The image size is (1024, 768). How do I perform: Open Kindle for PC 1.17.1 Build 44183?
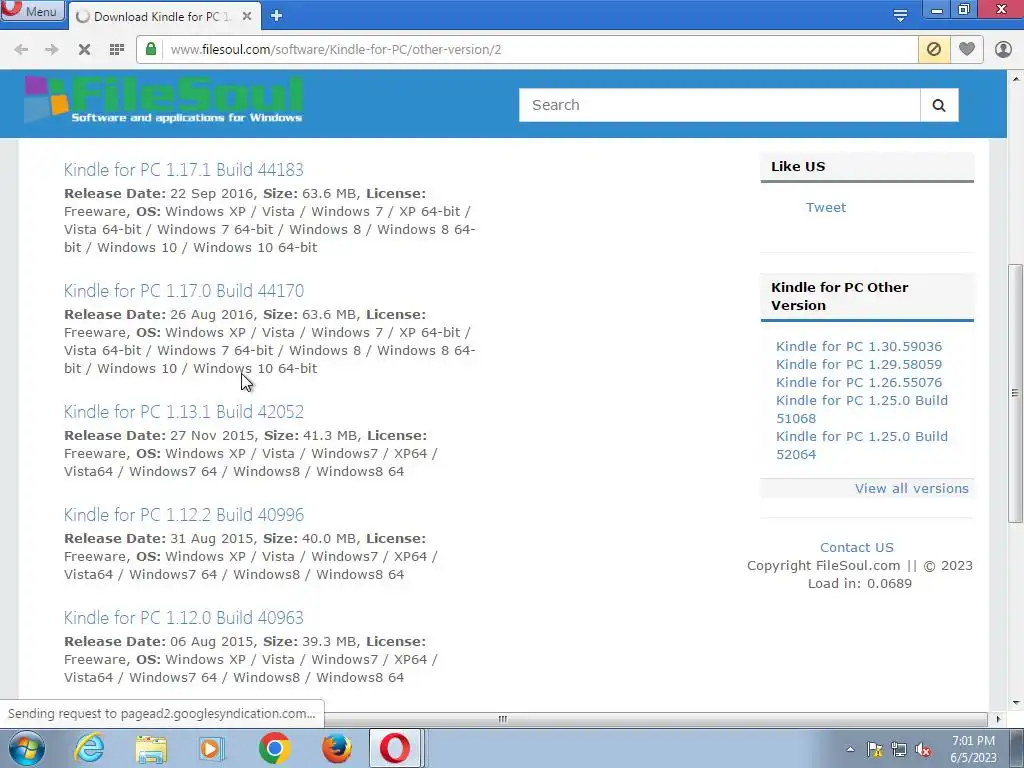pyautogui.click(x=184, y=170)
